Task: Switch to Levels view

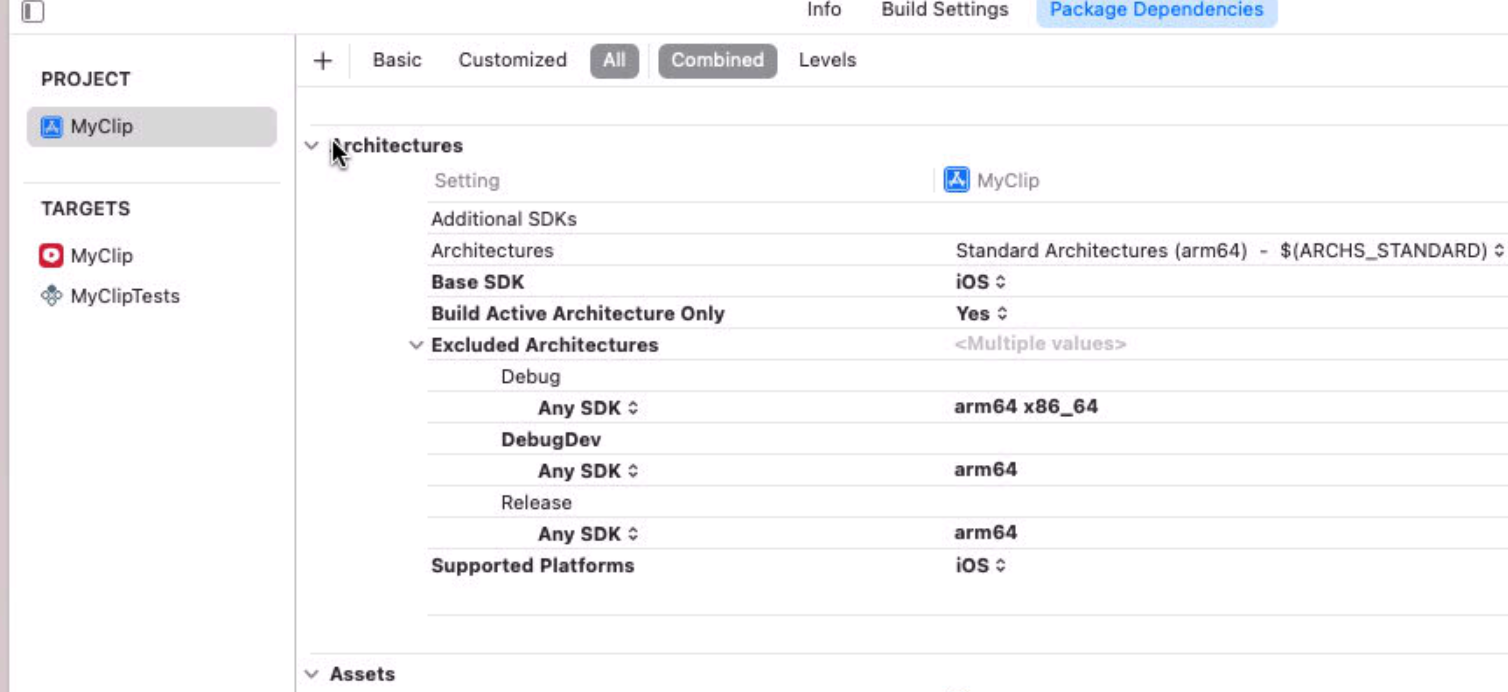Action: [x=827, y=60]
